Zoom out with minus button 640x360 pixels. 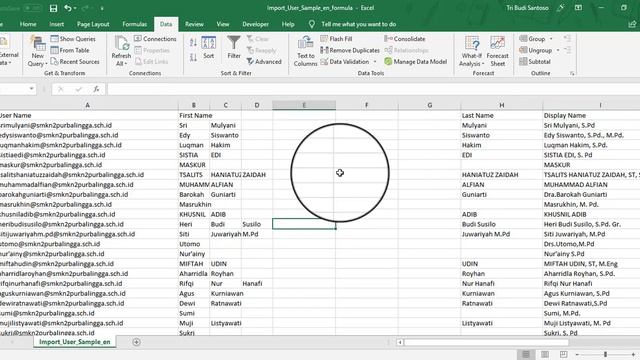[577, 354]
